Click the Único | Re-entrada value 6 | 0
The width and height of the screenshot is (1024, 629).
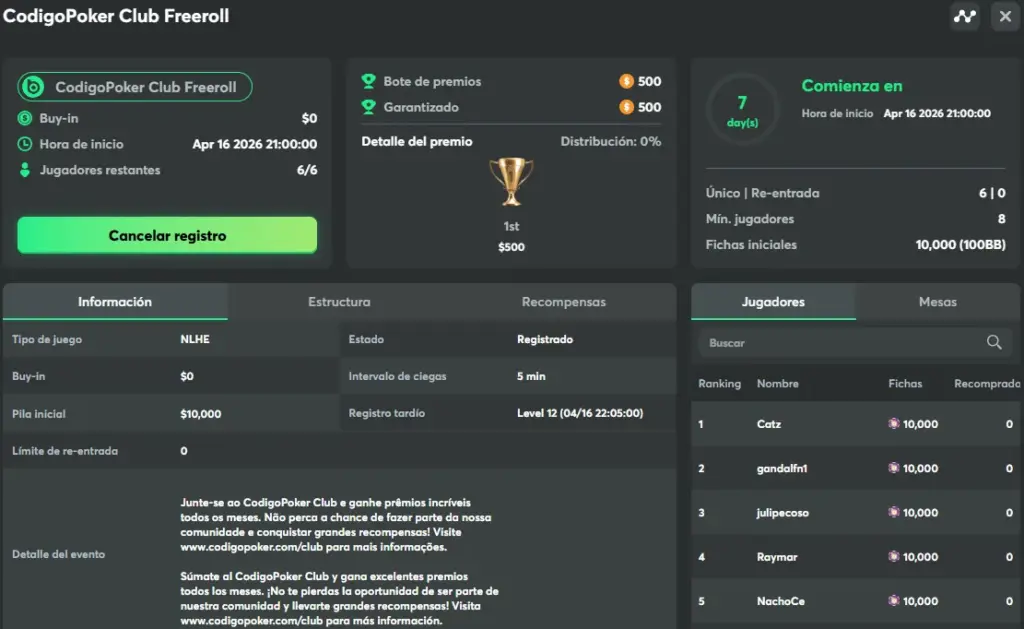992,193
